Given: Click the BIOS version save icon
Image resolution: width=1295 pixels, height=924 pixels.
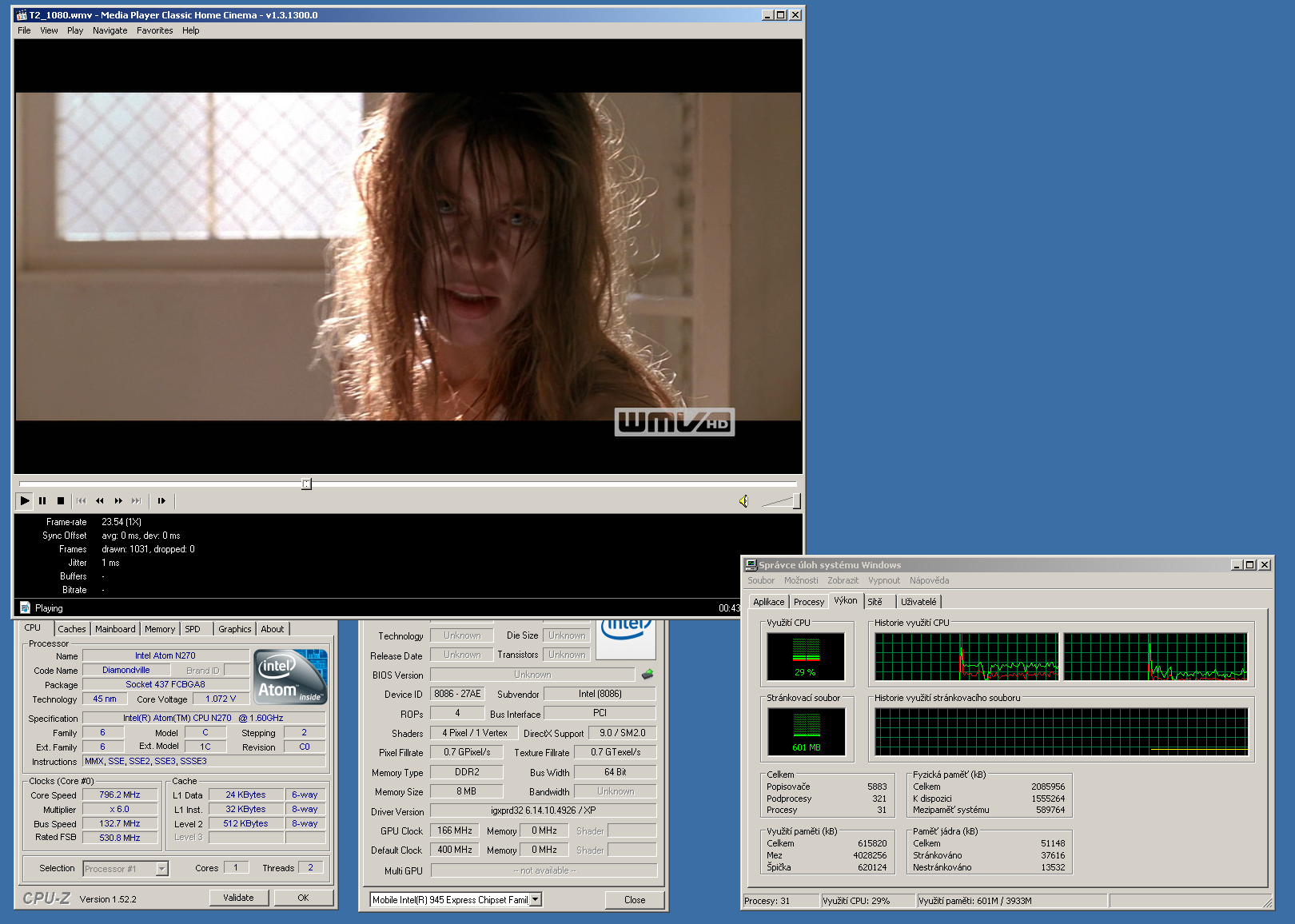Looking at the screenshot, I should click(647, 675).
